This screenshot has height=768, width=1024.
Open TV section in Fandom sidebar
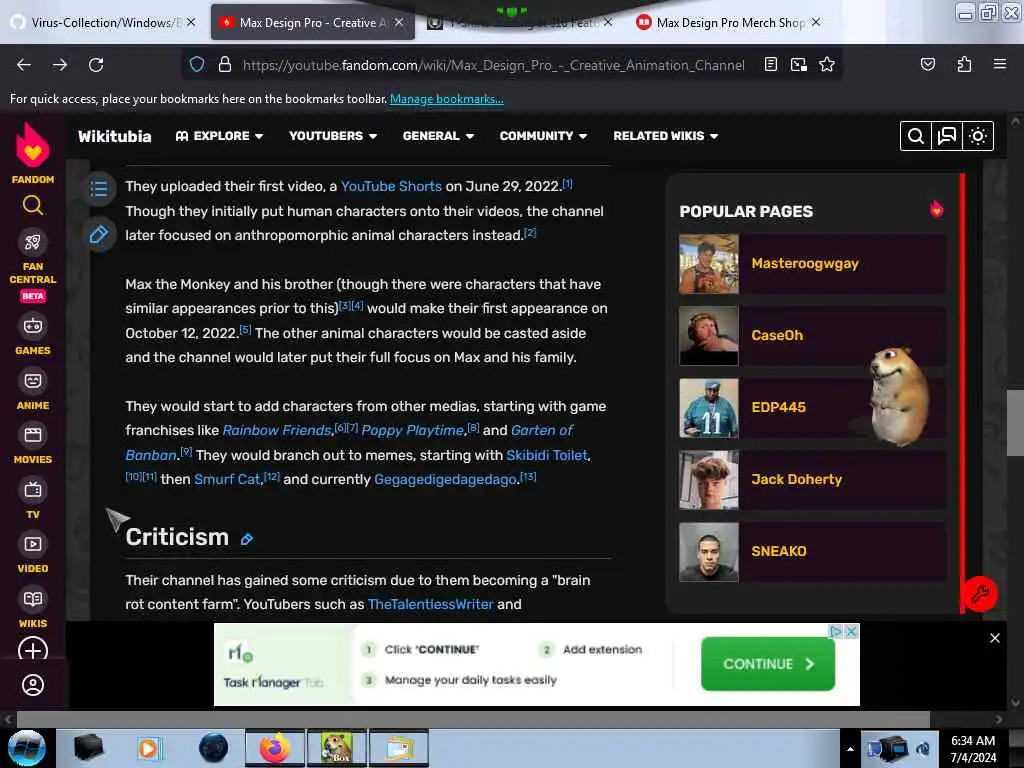(x=33, y=500)
